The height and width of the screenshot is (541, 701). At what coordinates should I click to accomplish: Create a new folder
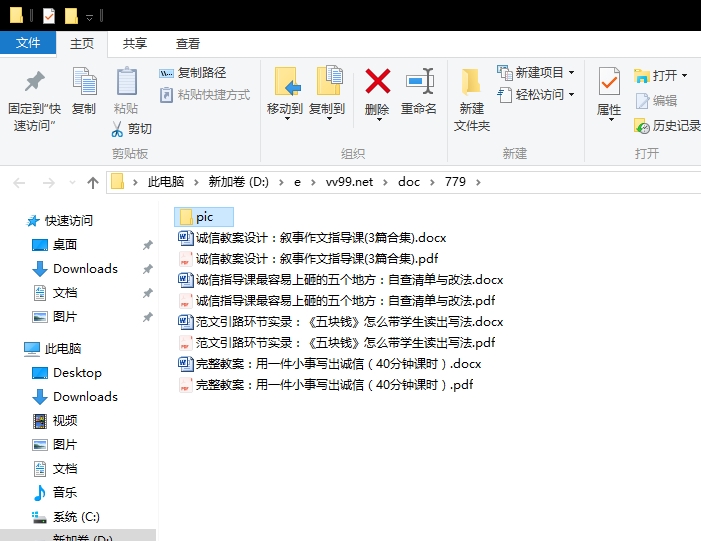point(472,100)
